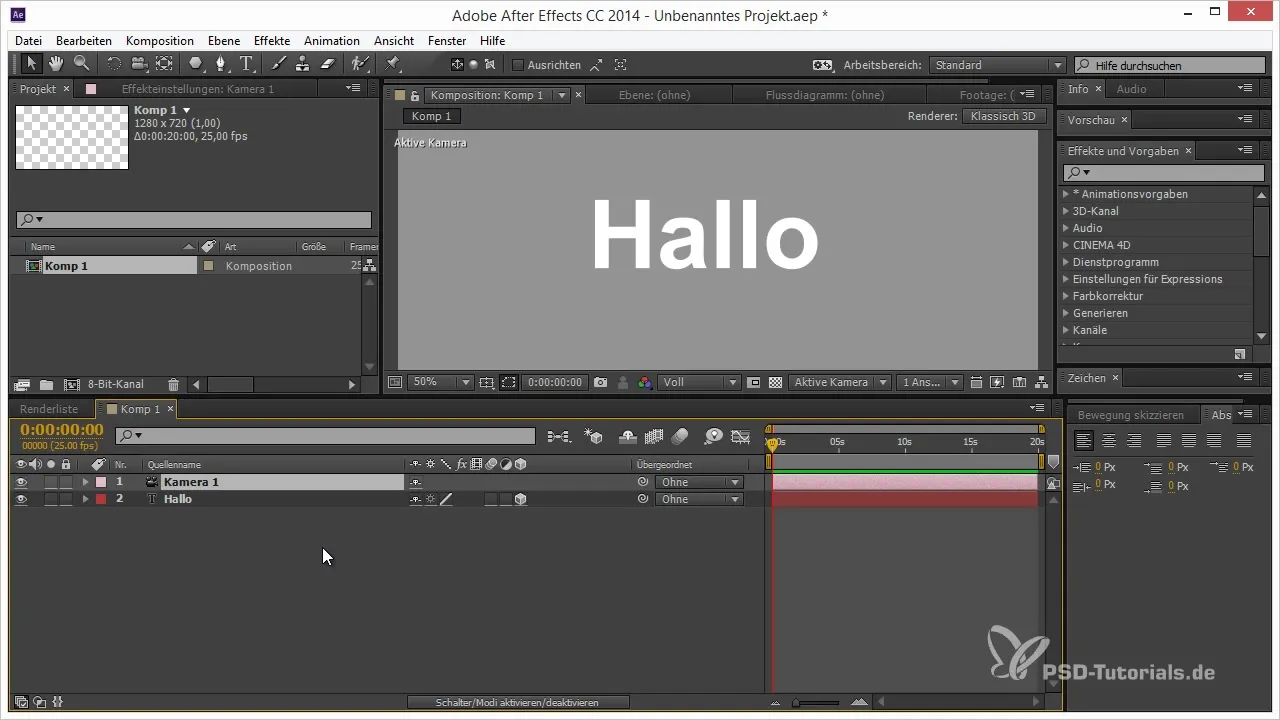Click the red label color of Hallo

point(101,499)
